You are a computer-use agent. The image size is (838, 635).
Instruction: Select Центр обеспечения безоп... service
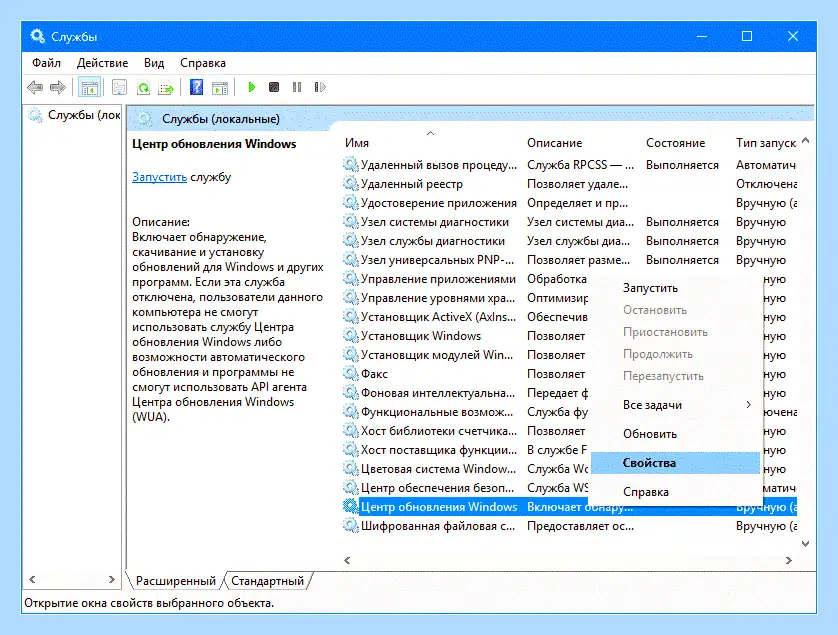pos(437,487)
